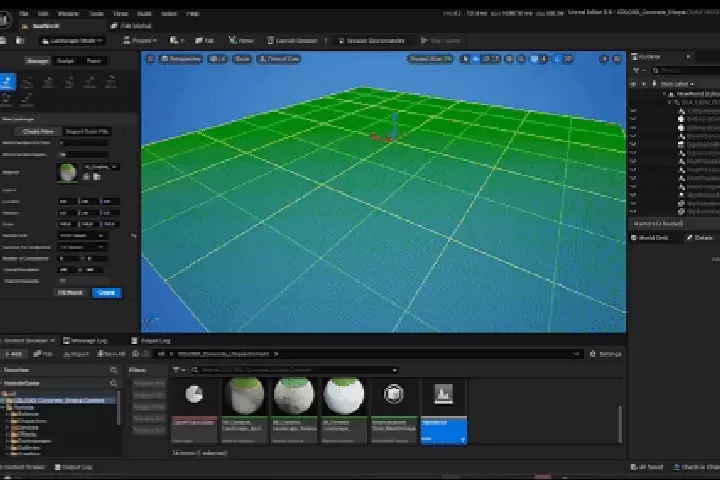The width and height of the screenshot is (720, 480).
Task: Open the Lit view mode dropdown
Action: click(x=218, y=59)
